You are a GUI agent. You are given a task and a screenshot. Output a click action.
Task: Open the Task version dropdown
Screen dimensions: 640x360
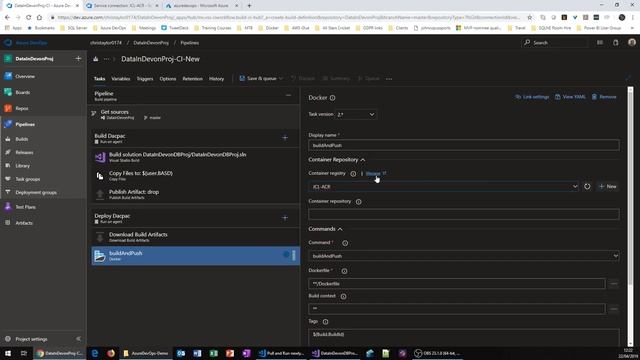[356, 115]
